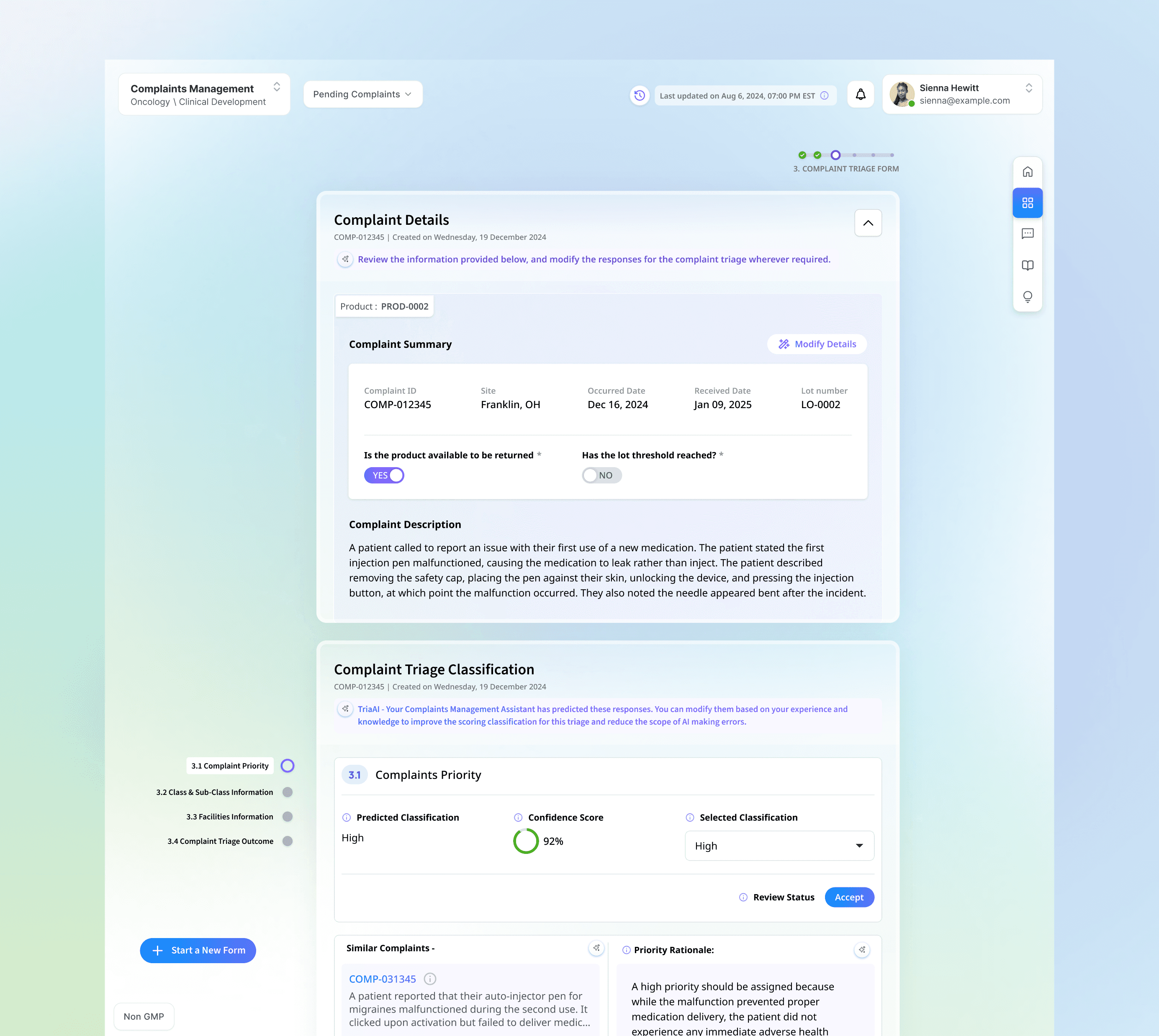Click Start a New Form button
The height and width of the screenshot is (1036, 1159).
tap(198, 951)
